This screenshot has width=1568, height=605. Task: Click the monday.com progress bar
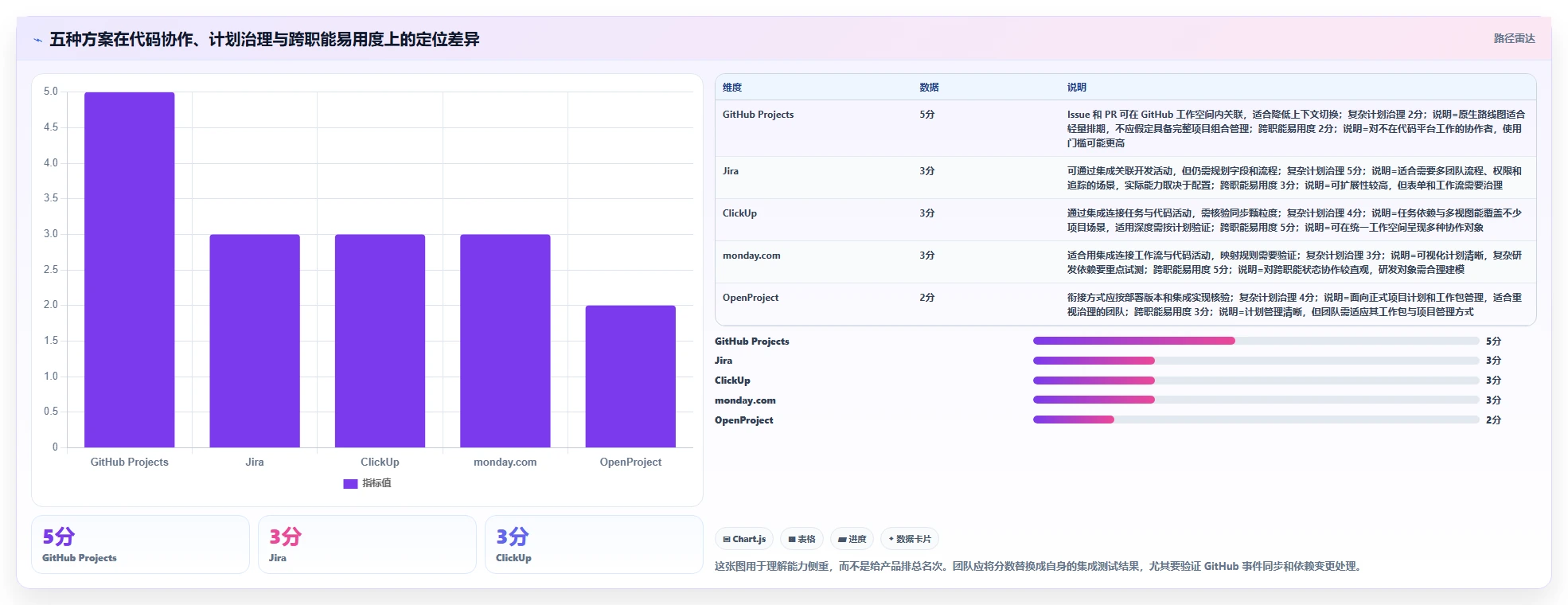1256,400
